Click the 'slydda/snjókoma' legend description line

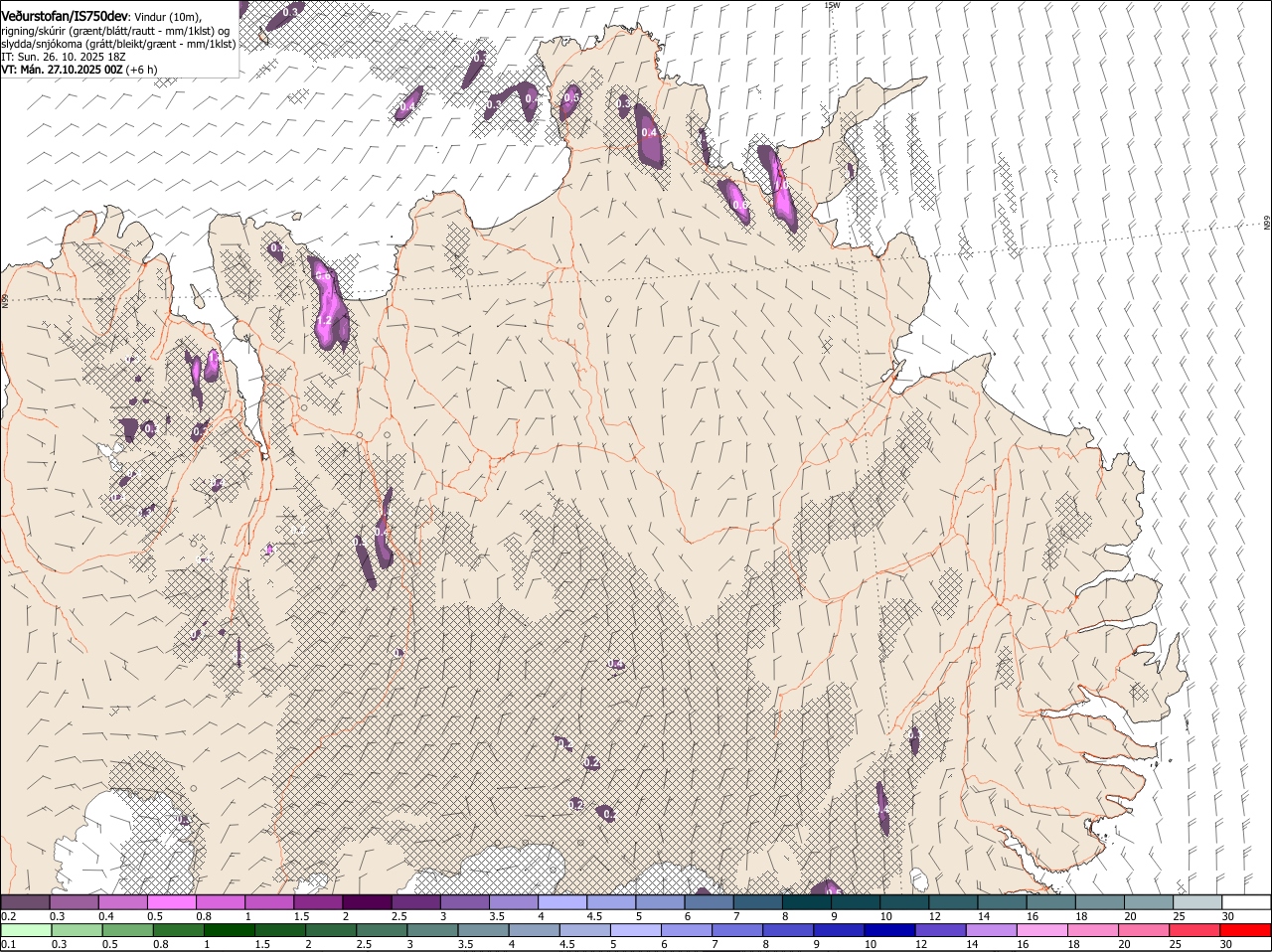[118, 44]
